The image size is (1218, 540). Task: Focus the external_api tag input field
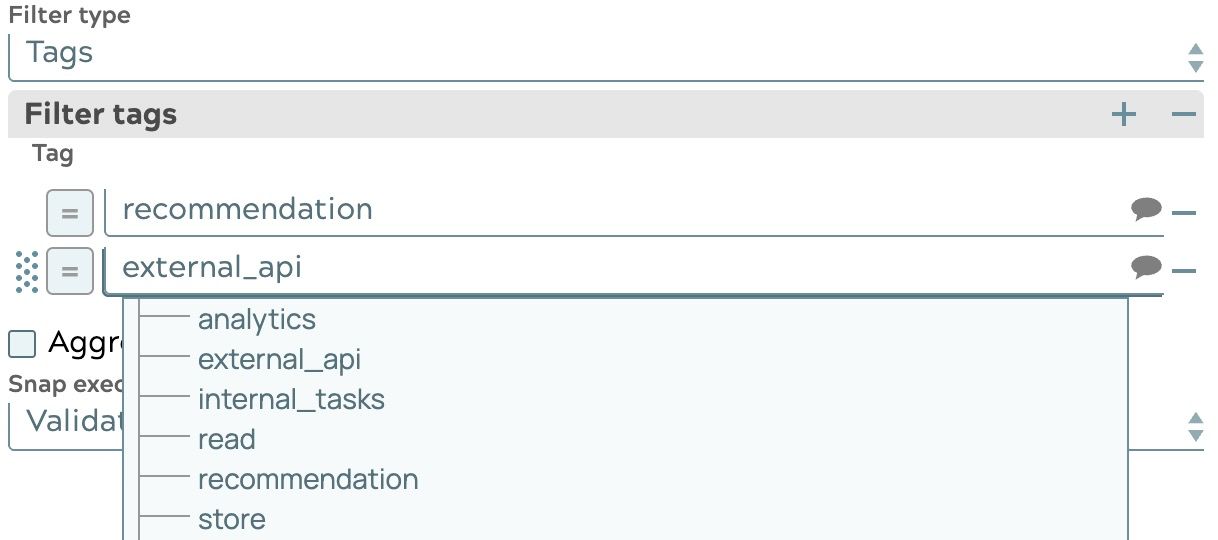(x=620, y=268)
